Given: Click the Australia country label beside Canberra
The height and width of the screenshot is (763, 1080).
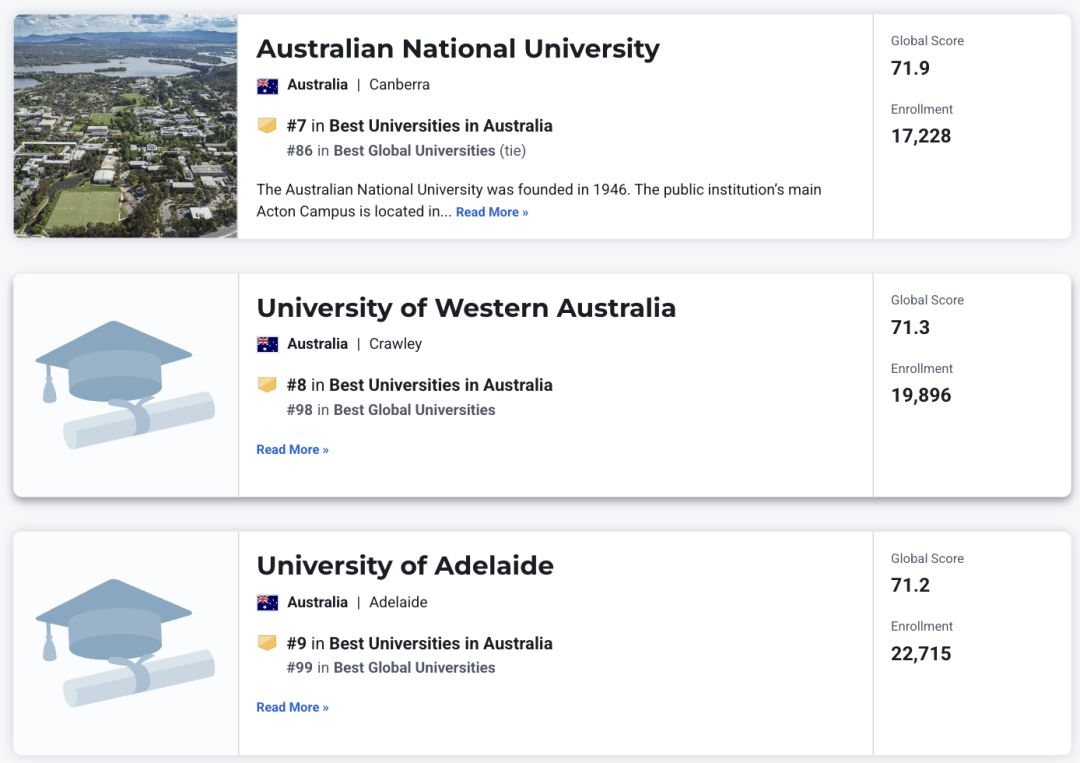Looking at the screenshot, I should pyautogui.click(x=318, y=85).
